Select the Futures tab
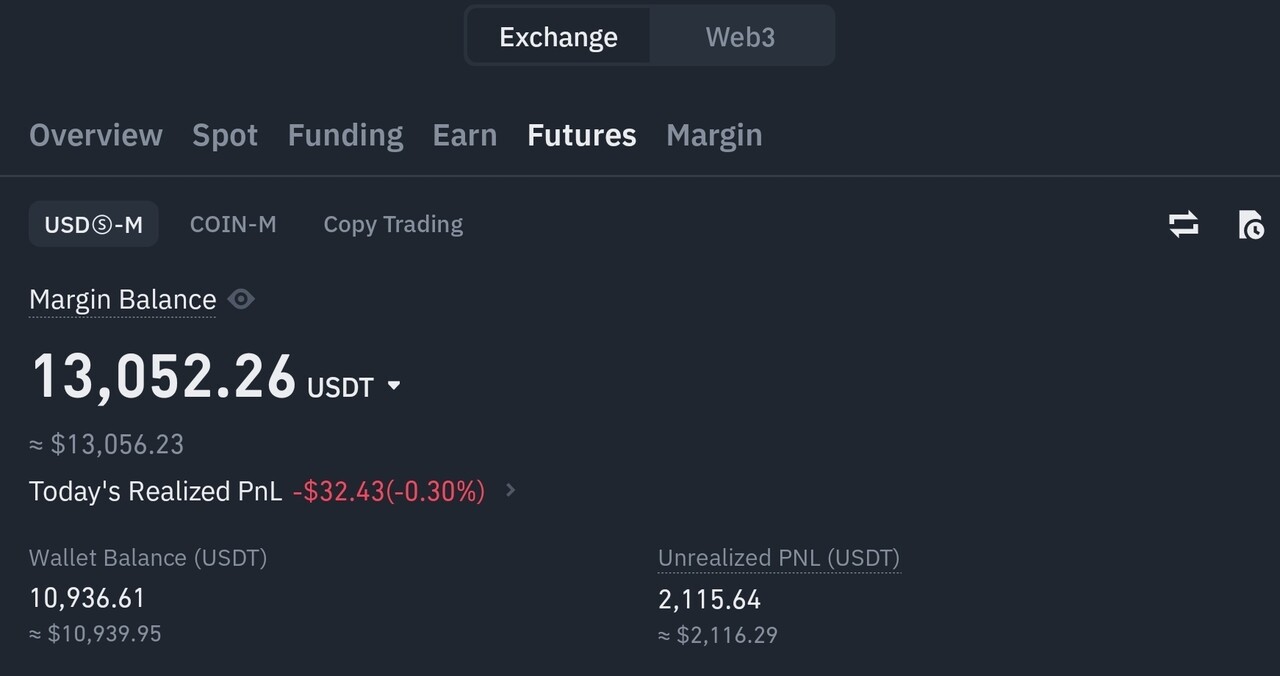1280x676 pixels. point(582,135)
